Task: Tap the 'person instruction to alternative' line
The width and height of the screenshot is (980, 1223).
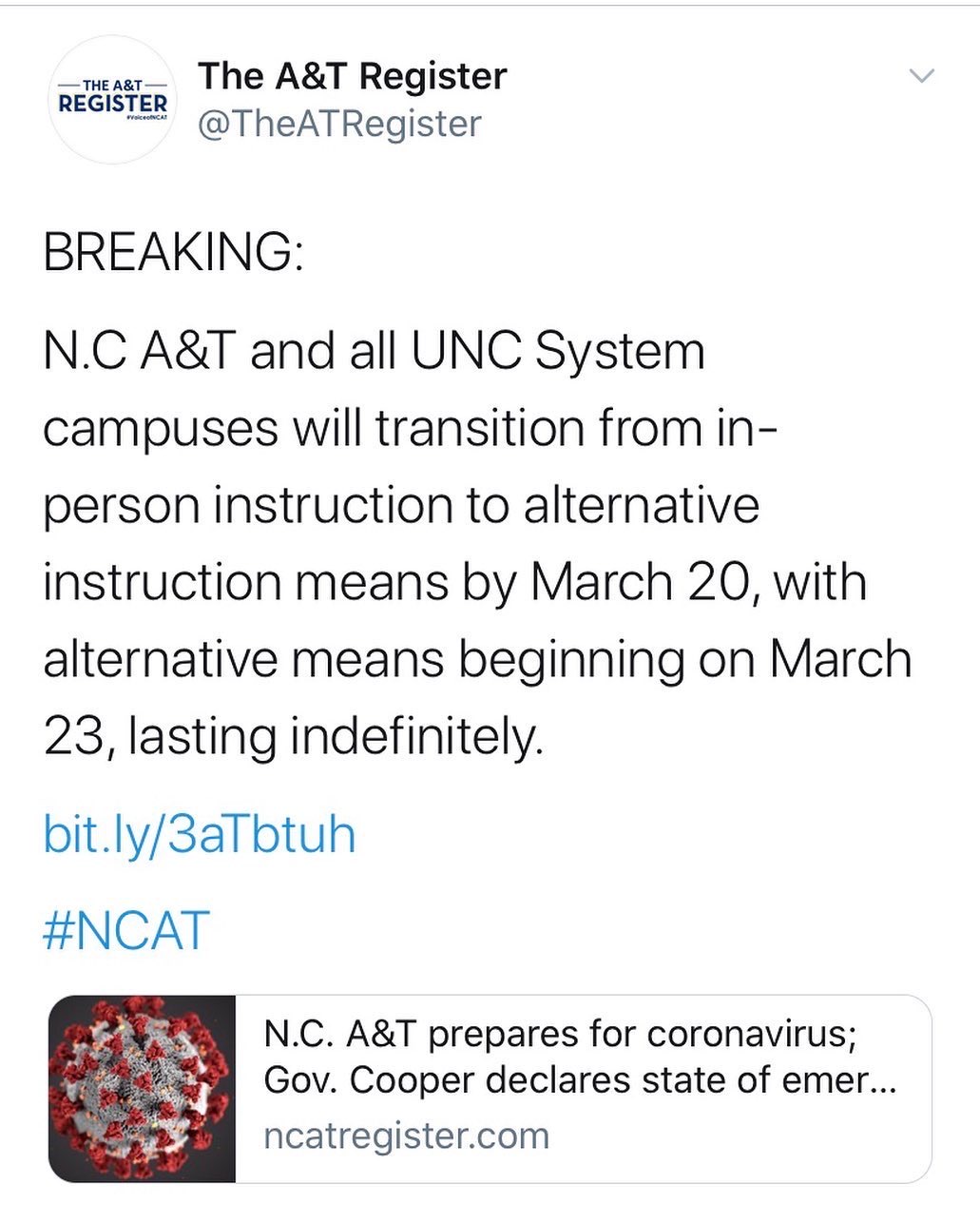Action: pos(402,505)
